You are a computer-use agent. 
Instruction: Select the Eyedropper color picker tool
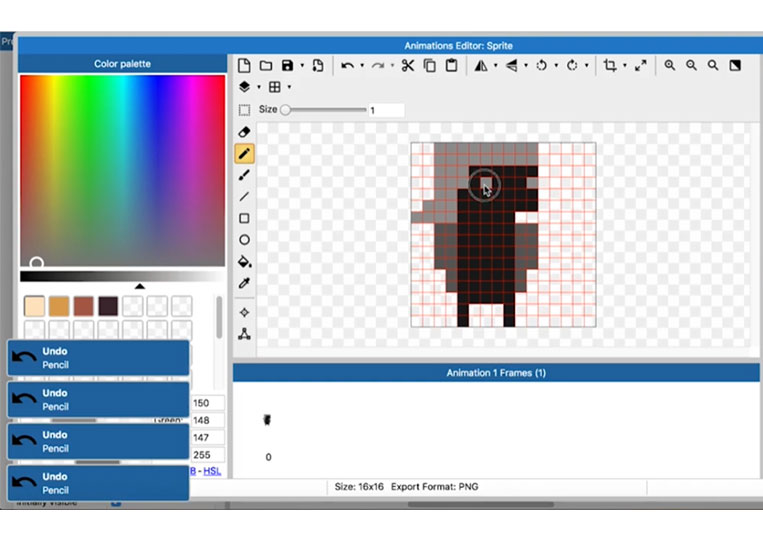[x=244, y=283]
